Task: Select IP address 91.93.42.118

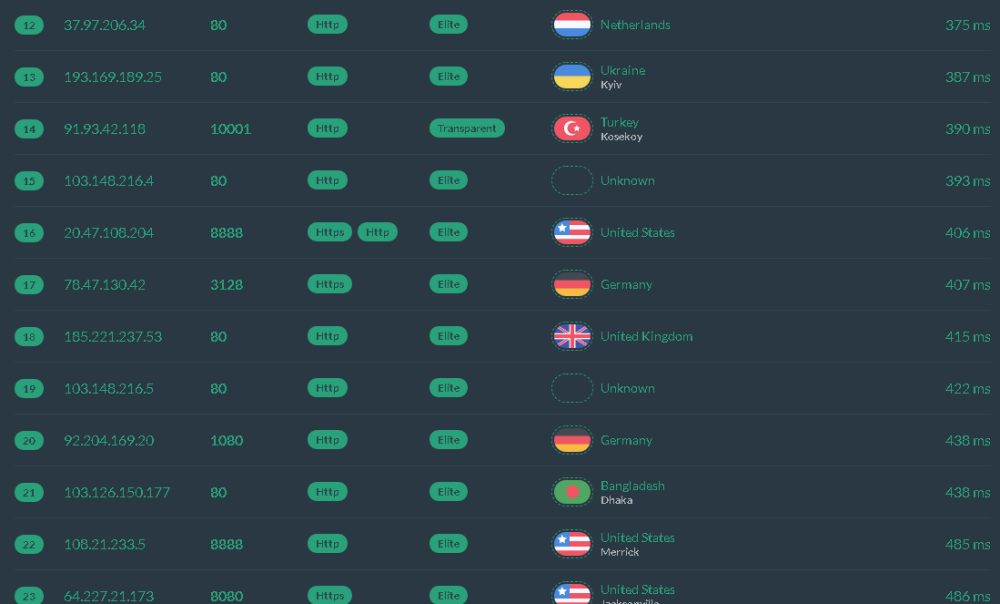Action: pos(105,129)
